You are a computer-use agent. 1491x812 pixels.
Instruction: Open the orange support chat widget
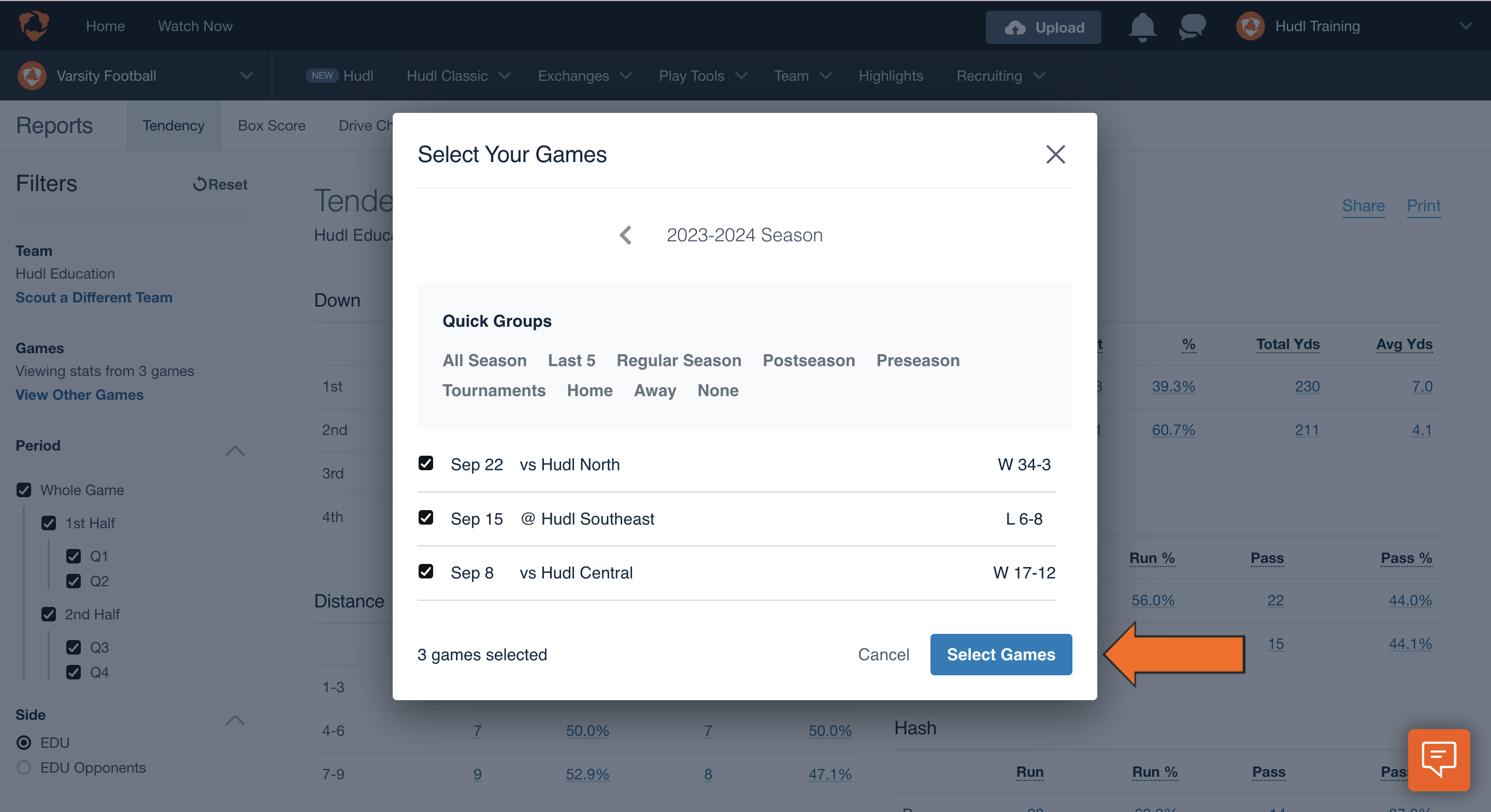[x=1438, y=759]
